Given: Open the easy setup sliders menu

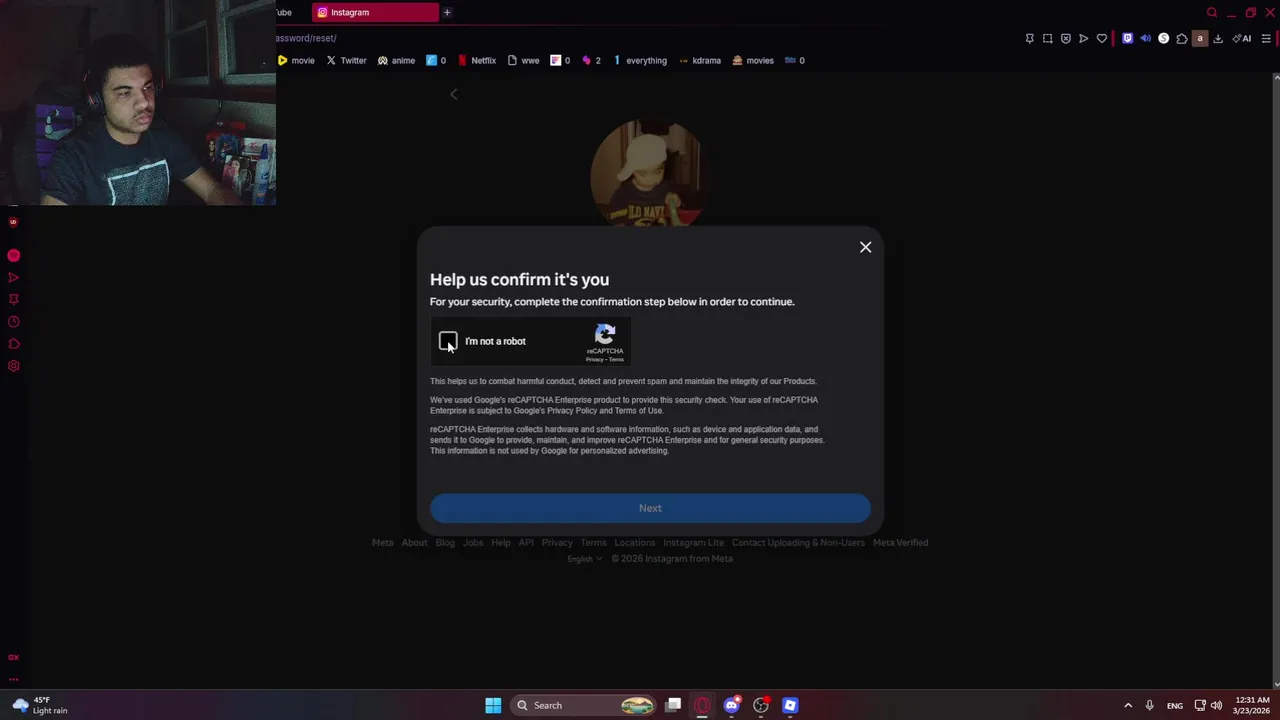Looking at the screenshot, I should [x=1265, y=38].
